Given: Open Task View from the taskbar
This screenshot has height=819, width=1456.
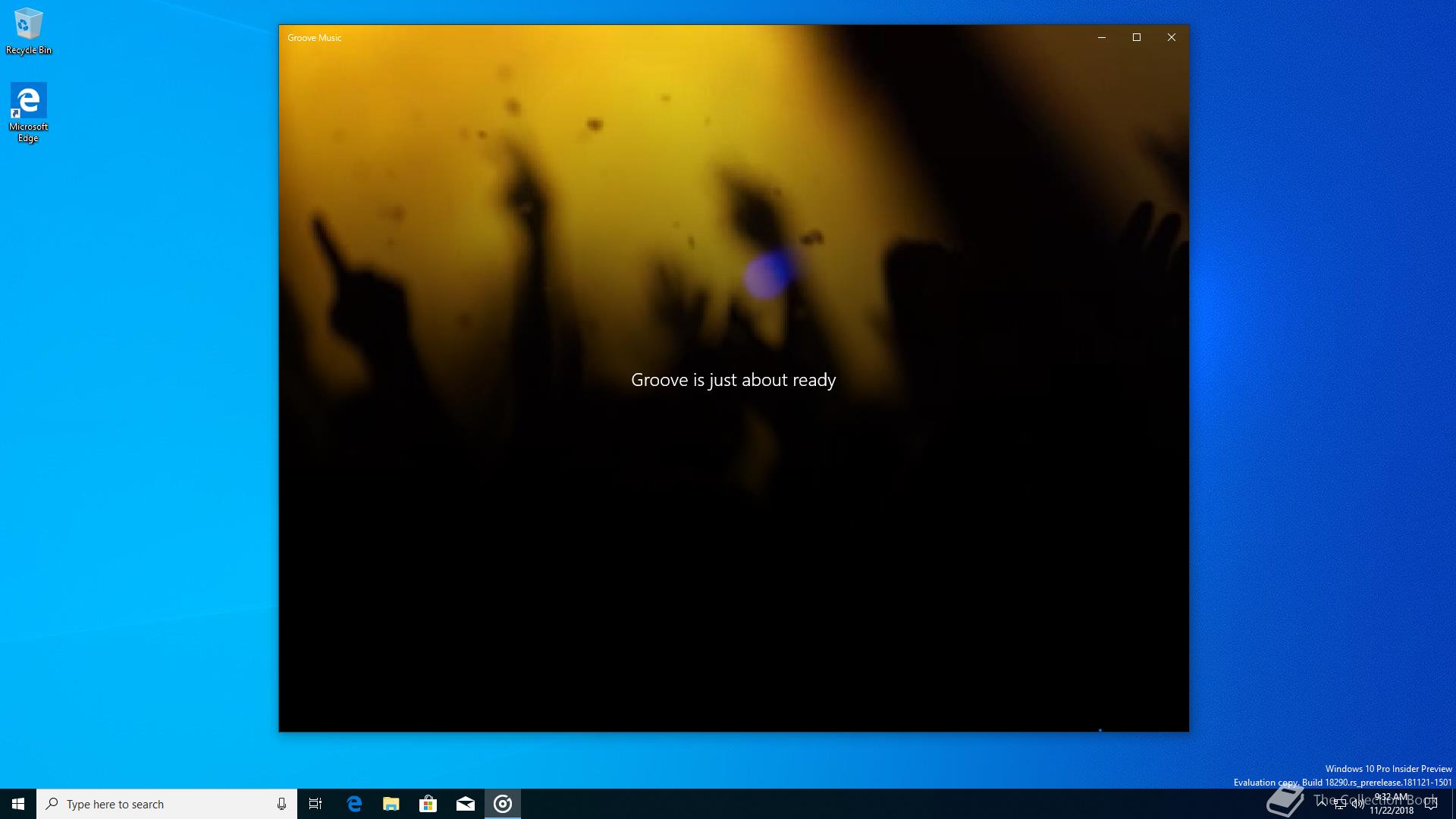Looking at the screenshot, I should tap(315, 804).
